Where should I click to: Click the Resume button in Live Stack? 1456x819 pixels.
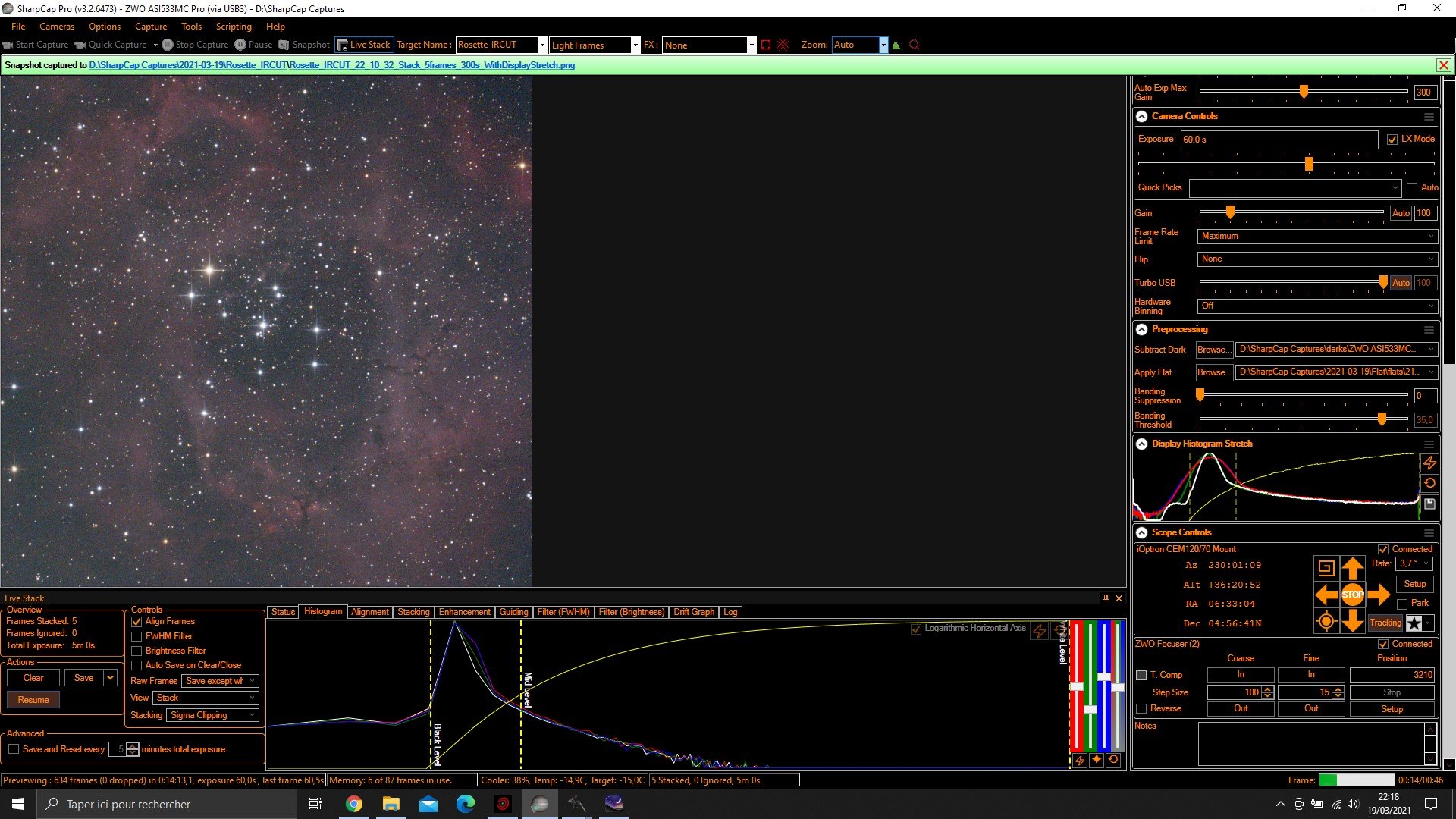click(x=33, y=700)
